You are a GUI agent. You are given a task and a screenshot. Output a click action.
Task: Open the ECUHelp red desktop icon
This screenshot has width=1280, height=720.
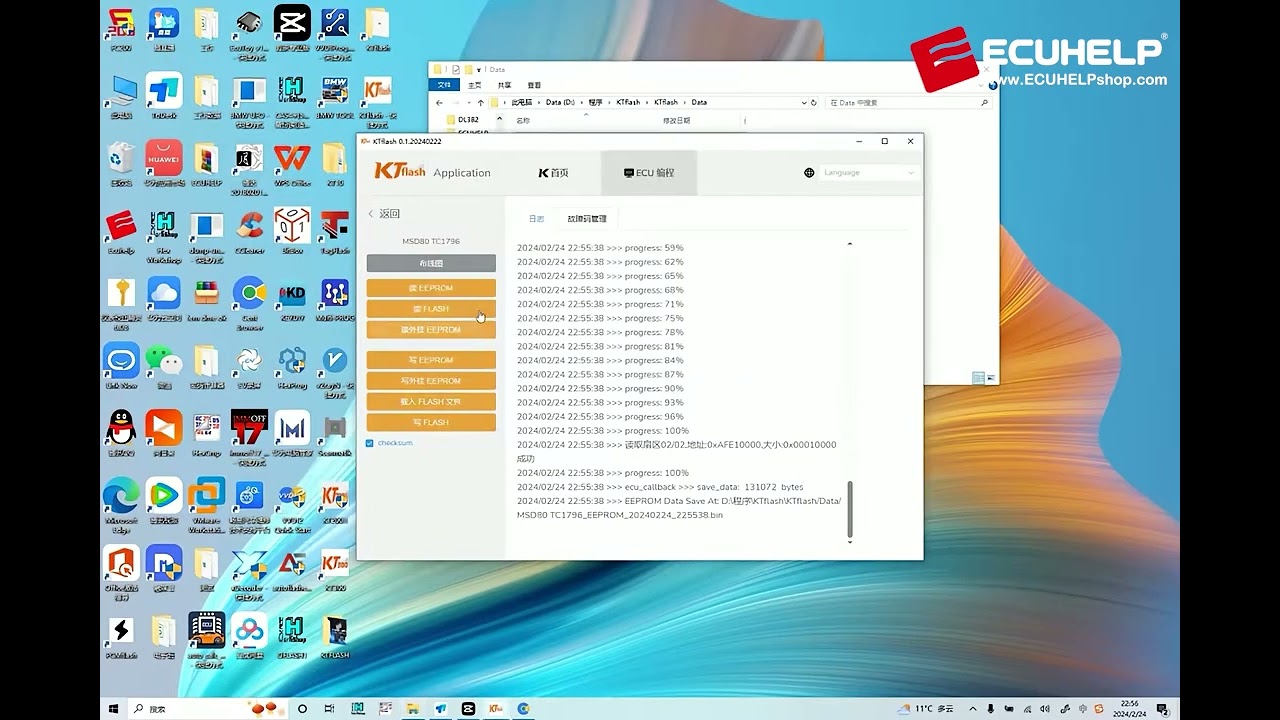pos(121,232)
